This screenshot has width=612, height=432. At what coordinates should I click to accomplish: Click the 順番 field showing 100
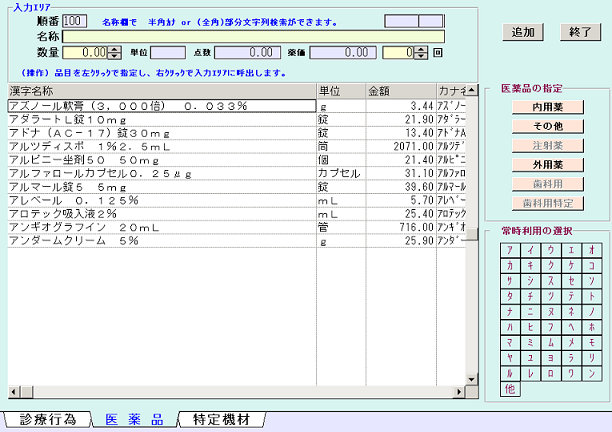74,20
